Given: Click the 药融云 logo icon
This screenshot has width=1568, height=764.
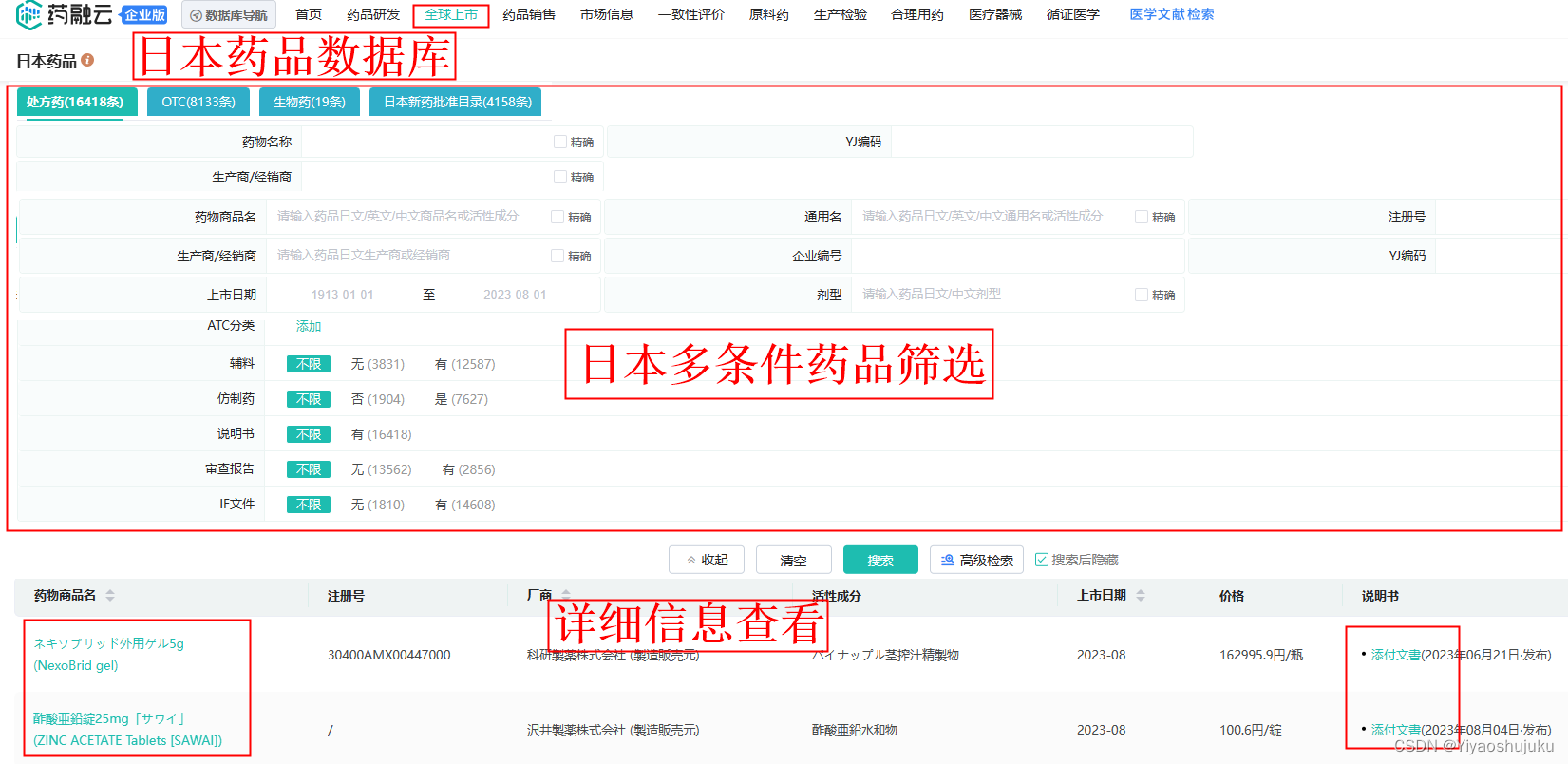Looking at the screenshot, I should coord(29,14).
